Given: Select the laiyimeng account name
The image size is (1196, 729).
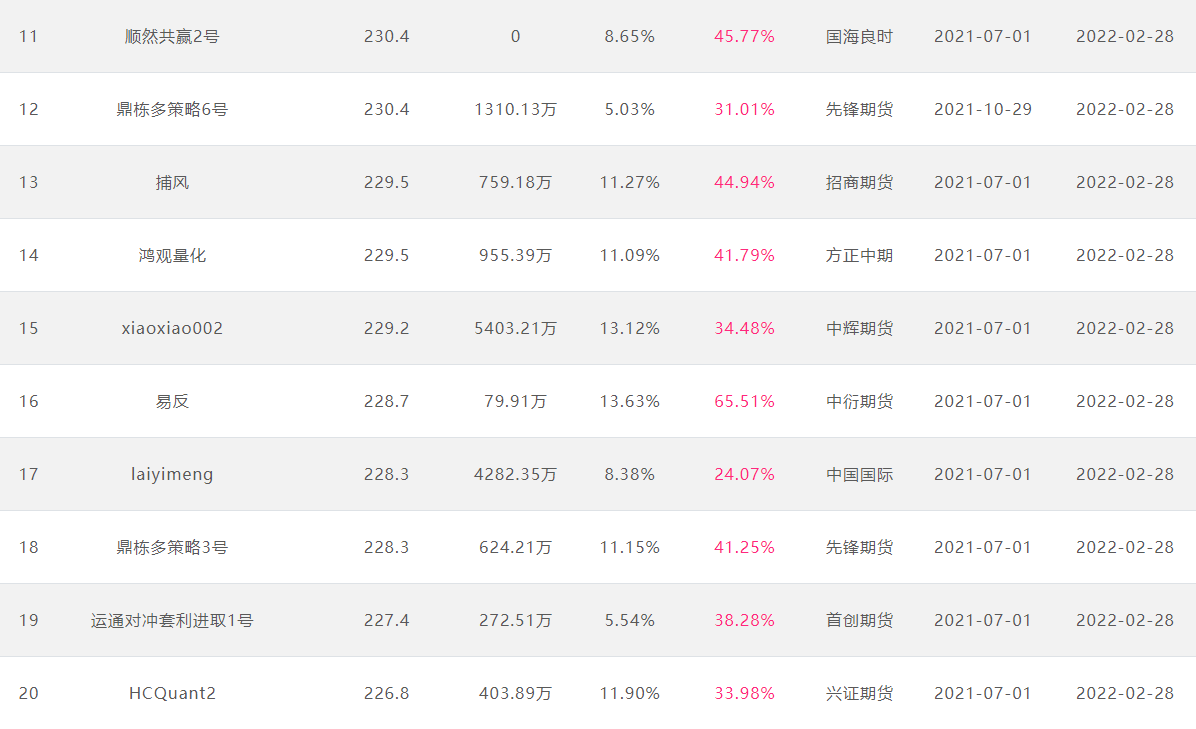Looking at the screenshot, I should (x=172, y=474).
